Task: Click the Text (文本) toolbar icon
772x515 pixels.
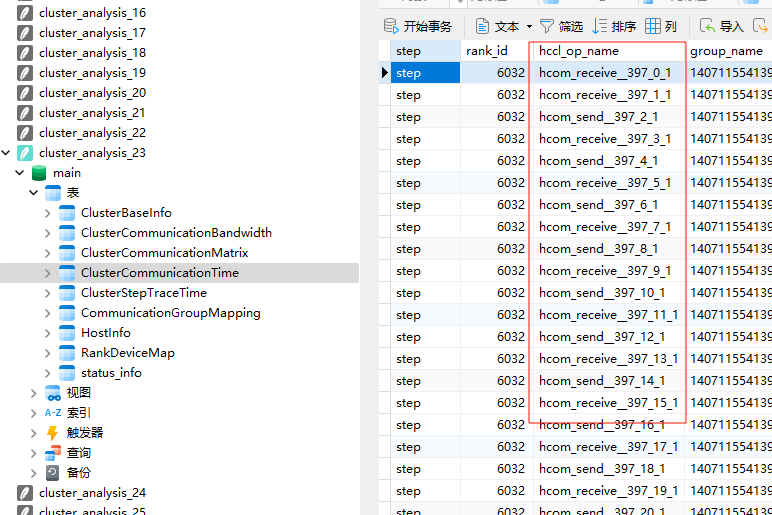Action: pyautogui.click(x=482, y=26)
